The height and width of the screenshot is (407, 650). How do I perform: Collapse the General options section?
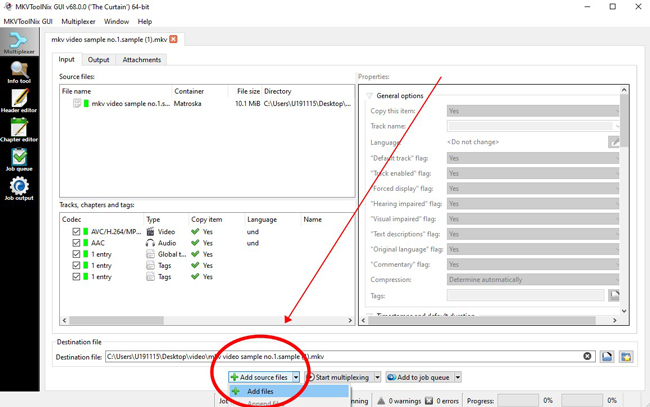tap(369, 96)
